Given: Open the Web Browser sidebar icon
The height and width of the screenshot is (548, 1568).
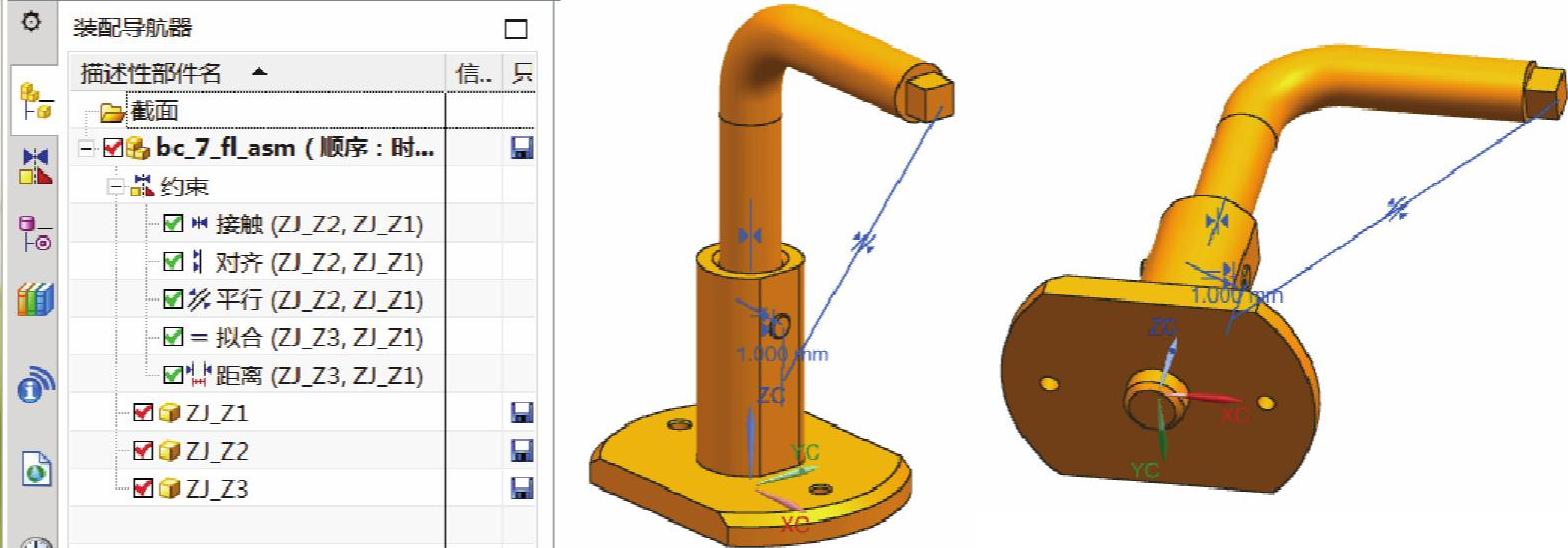Looking at the screenshot, I should [x=37, y=468].
